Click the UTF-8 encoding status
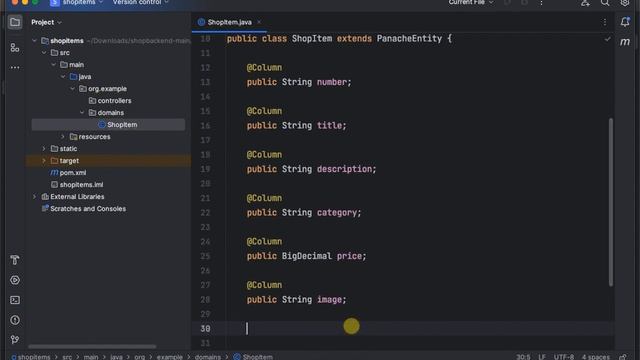 [x=564, y=357]
